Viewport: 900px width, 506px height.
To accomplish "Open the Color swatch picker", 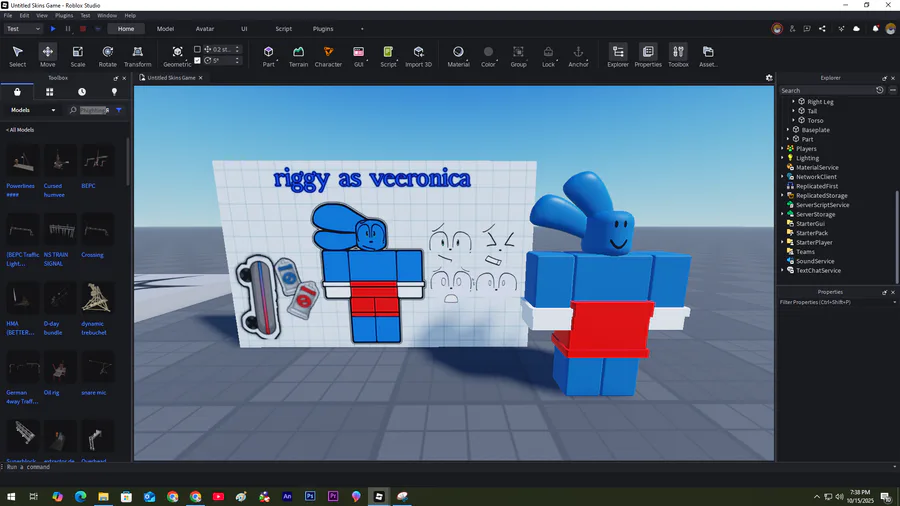I will point(488,56).
